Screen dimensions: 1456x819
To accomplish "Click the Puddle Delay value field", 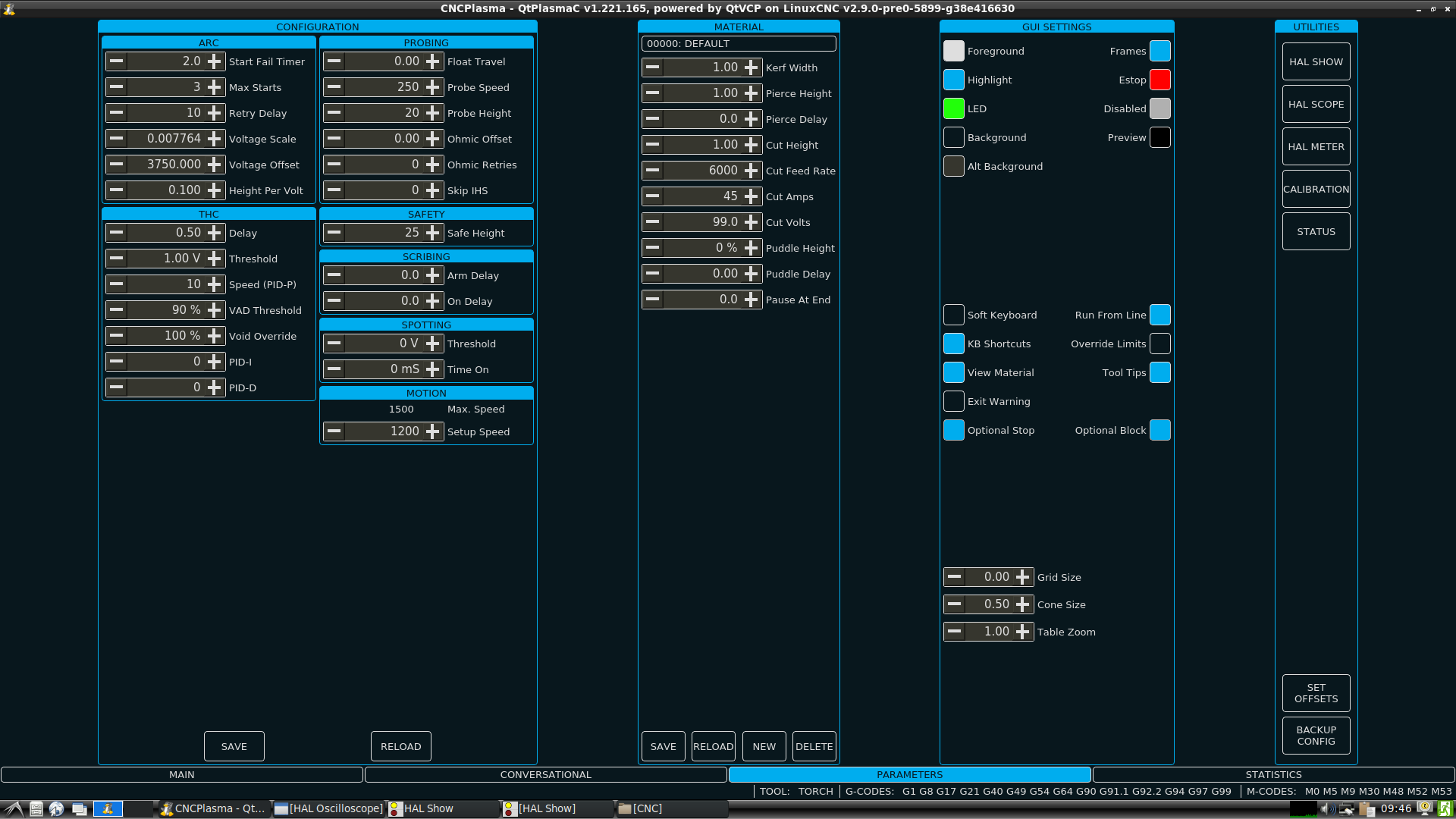I will point(702,274).
